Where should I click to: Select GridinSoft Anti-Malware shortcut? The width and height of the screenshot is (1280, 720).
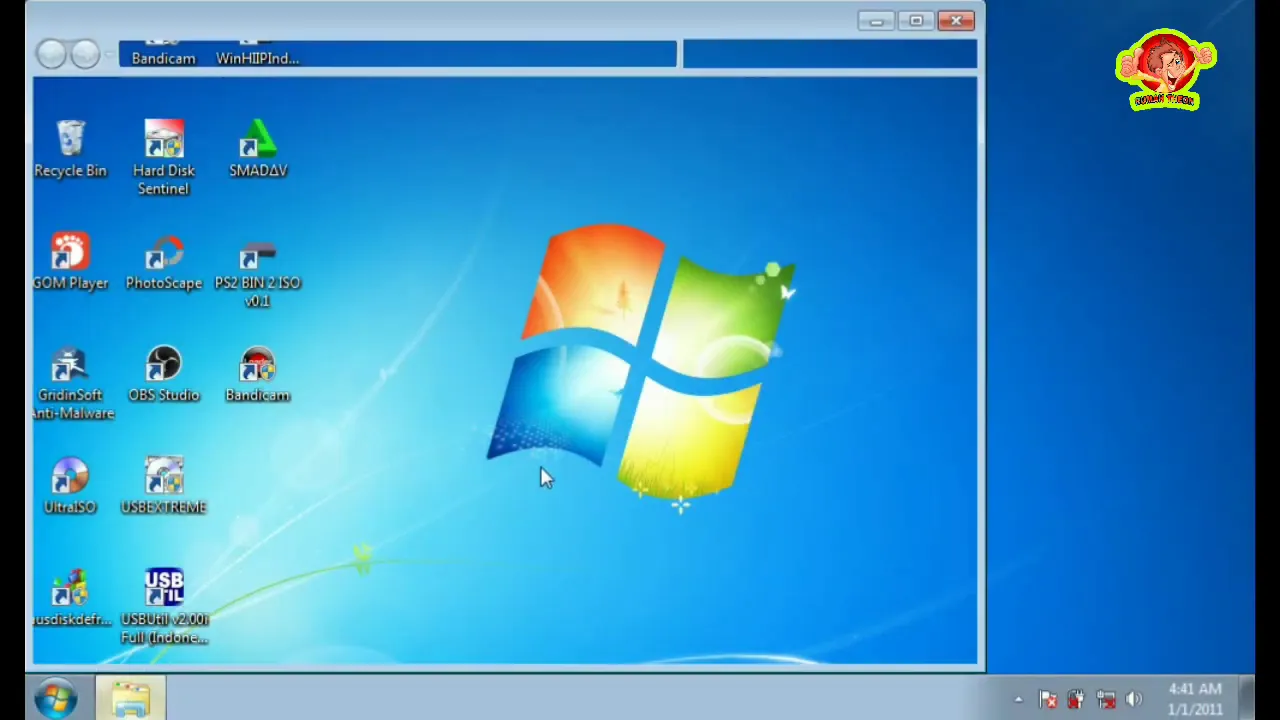point(71,384)
